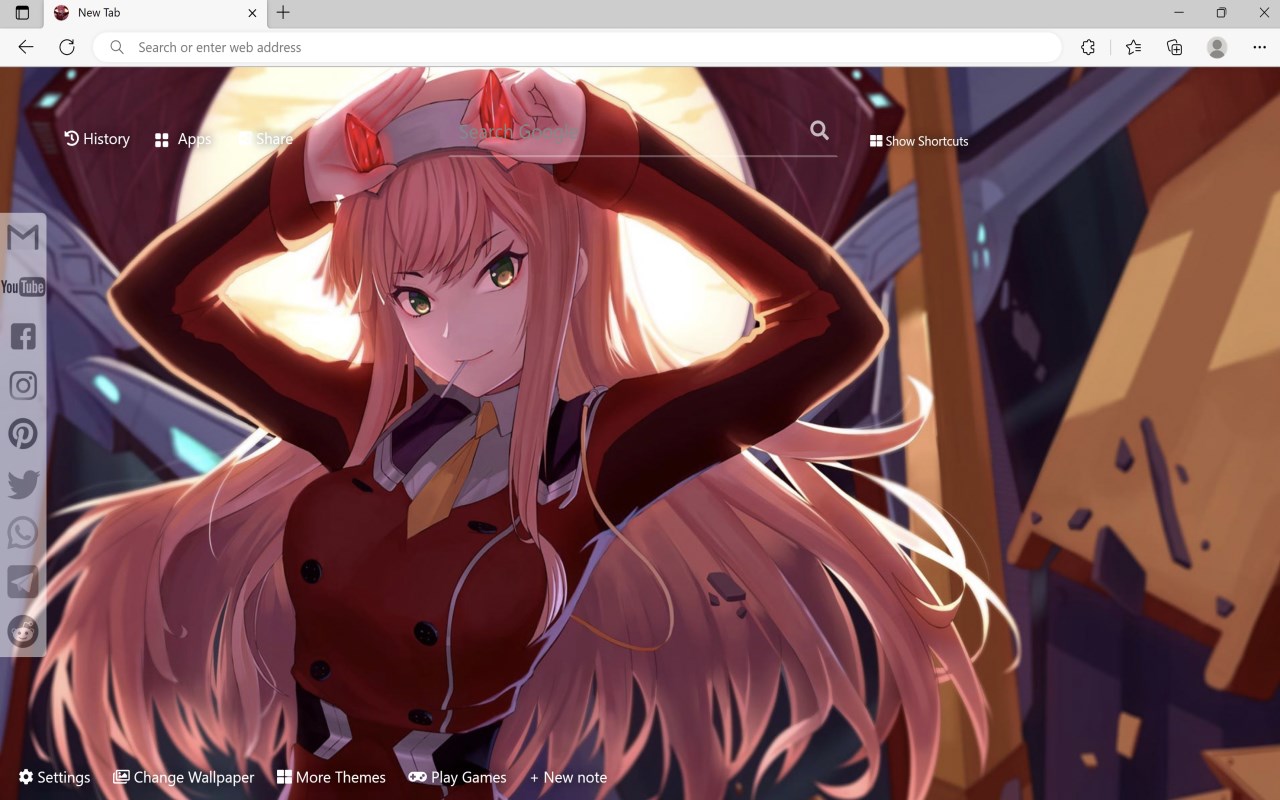
Task: Open the Favorites star list
Action: click(x=1133, y=47)
